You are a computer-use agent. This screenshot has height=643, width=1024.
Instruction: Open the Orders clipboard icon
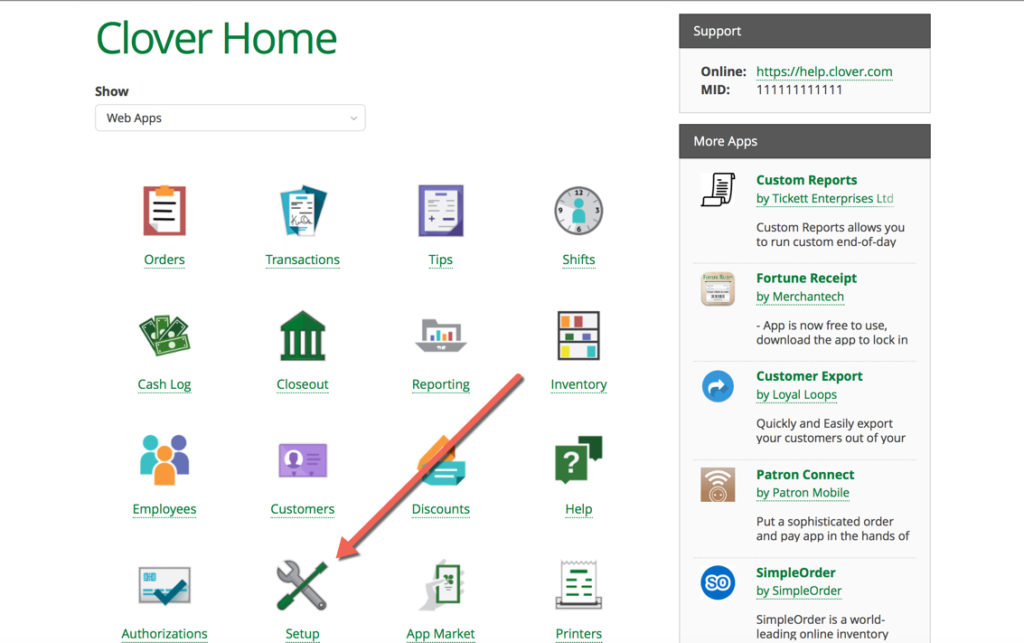tap(165, 211)
